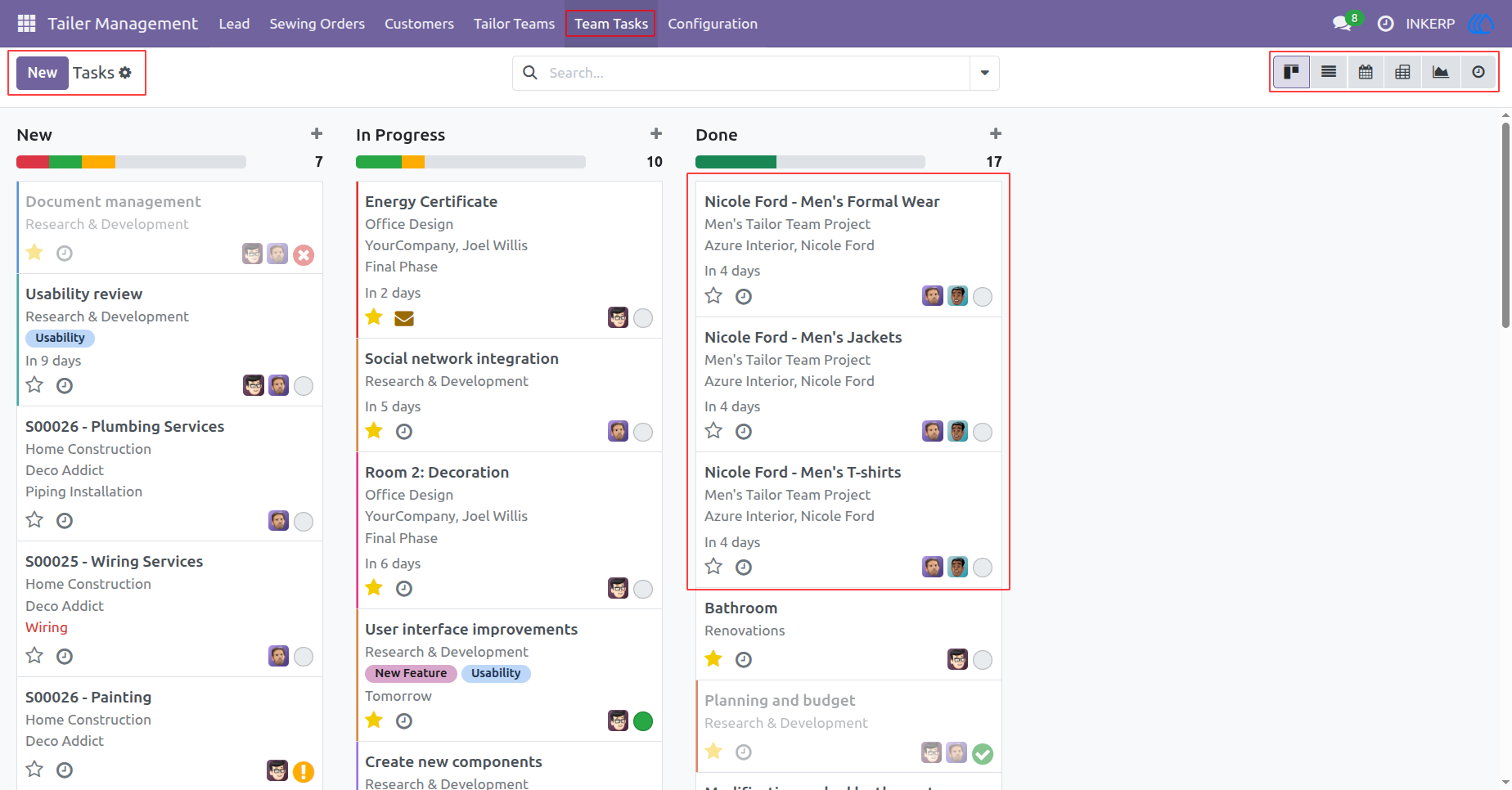Switch to Calendar view
The height and width of the screenshot is (790, 1512).
(x=1366, y=72)
